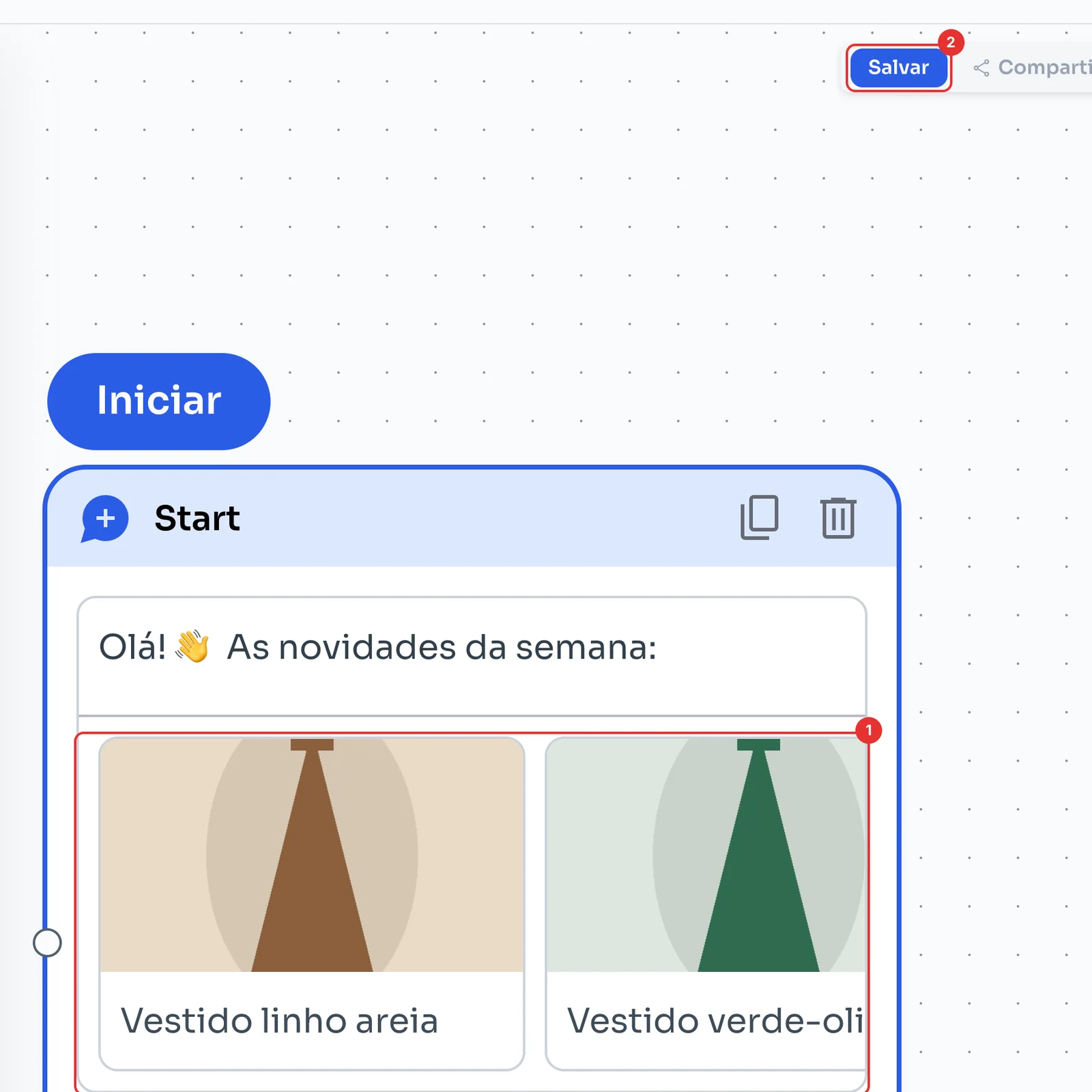Click the Start block input connector circle
The height and width of the screenshot is (1092, 1092).
[47, 943]
